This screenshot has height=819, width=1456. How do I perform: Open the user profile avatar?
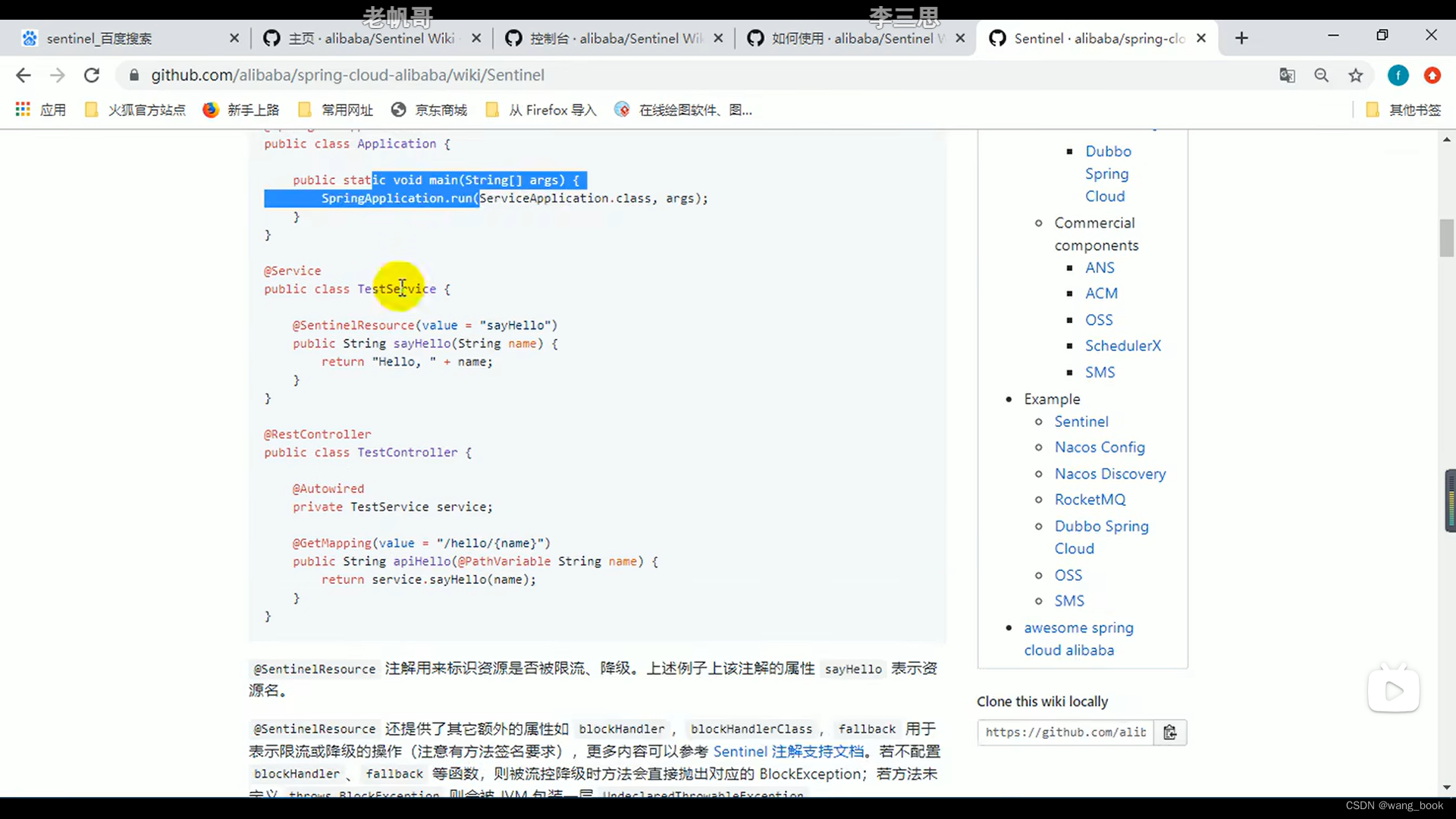point(1398,75)
